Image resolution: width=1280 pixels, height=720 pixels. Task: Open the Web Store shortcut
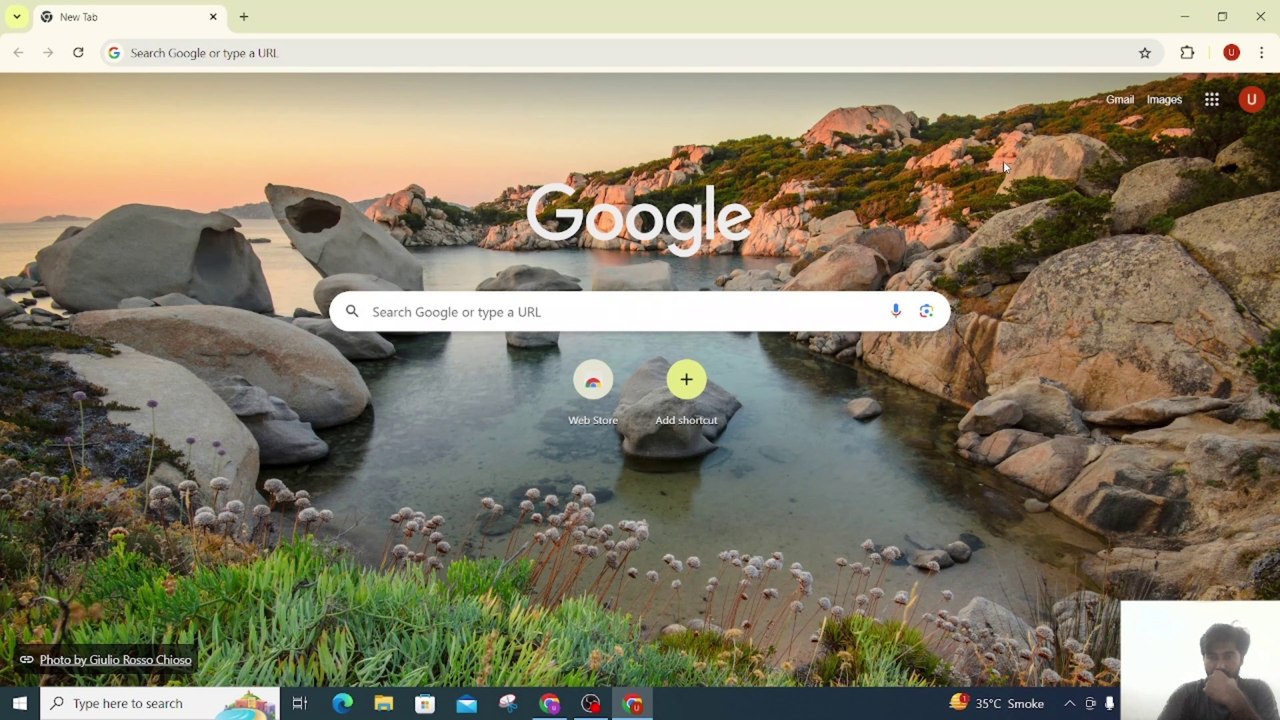(x=593, y=380)
